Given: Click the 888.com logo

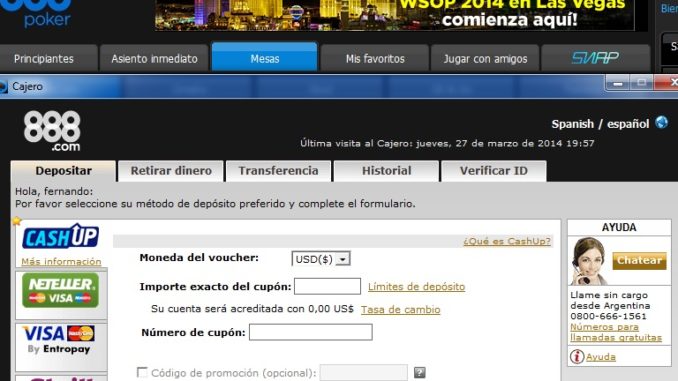Looking at the screenshot, I should coord(52,131).
